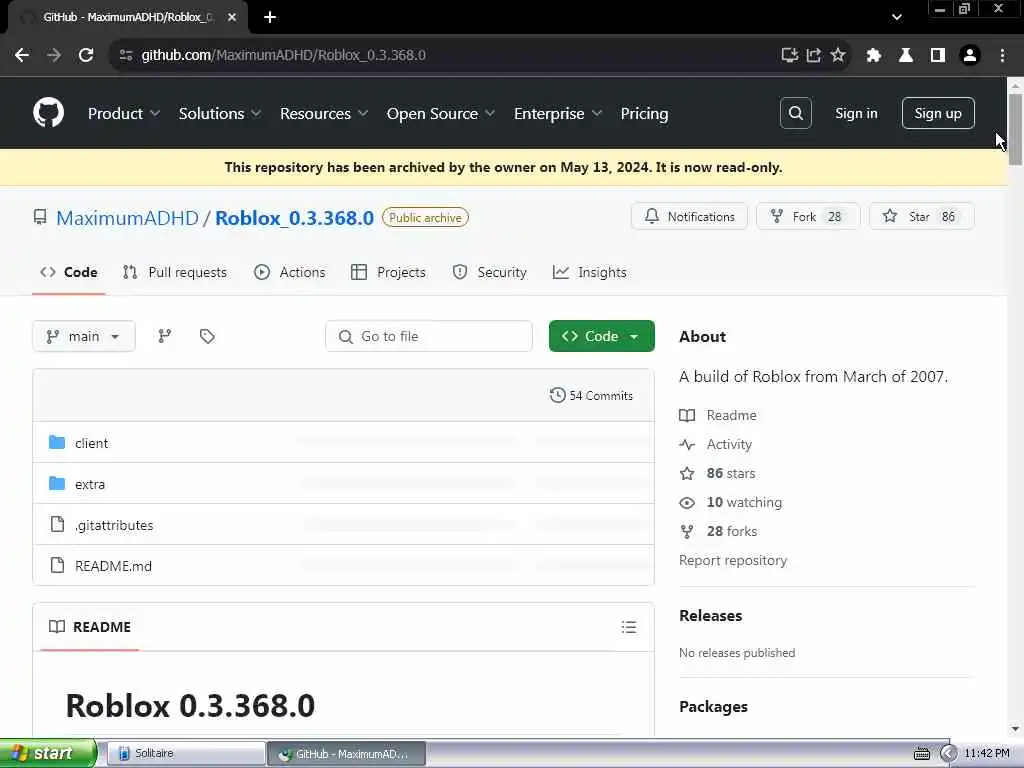Go to the Pricing page

[x=644, y=113]
